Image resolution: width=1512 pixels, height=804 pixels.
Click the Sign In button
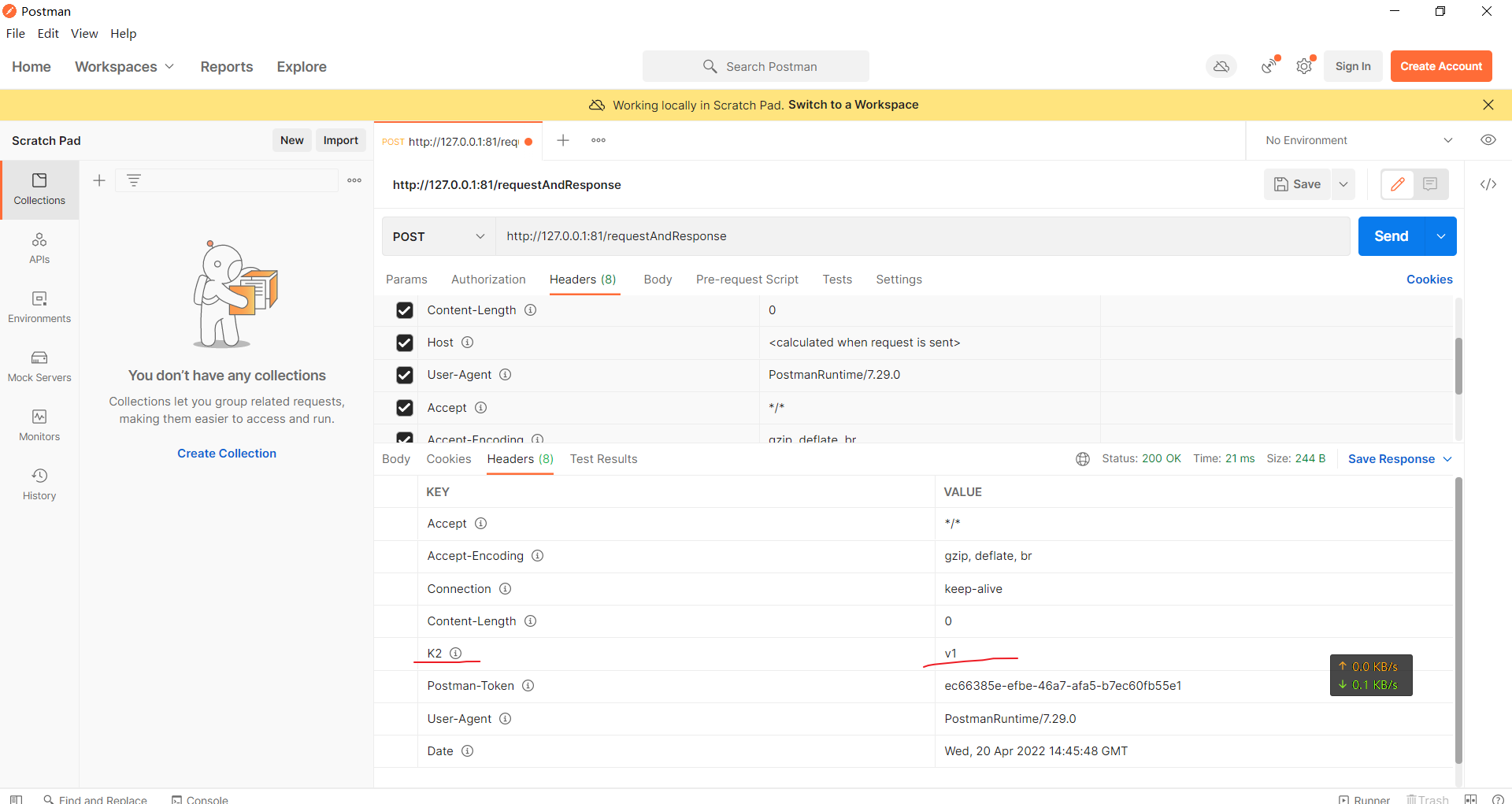click(x=1353, y=66)
